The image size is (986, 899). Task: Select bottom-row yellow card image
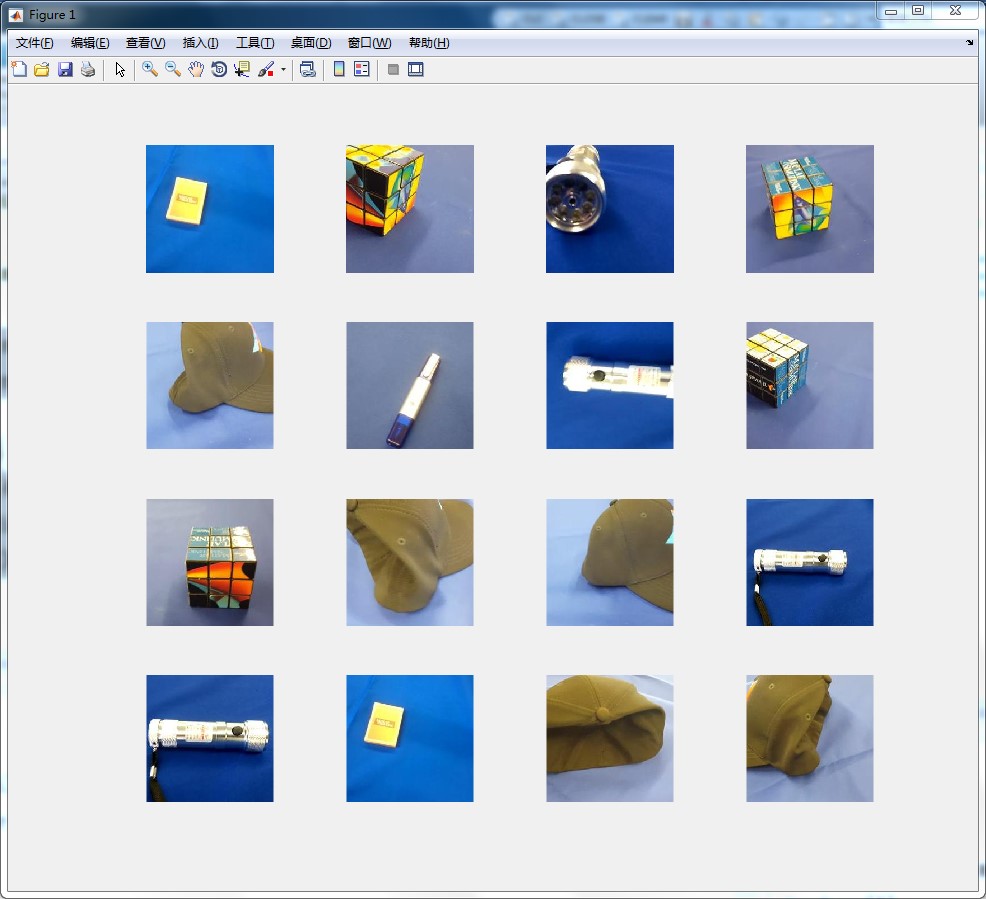coord(410,738)
